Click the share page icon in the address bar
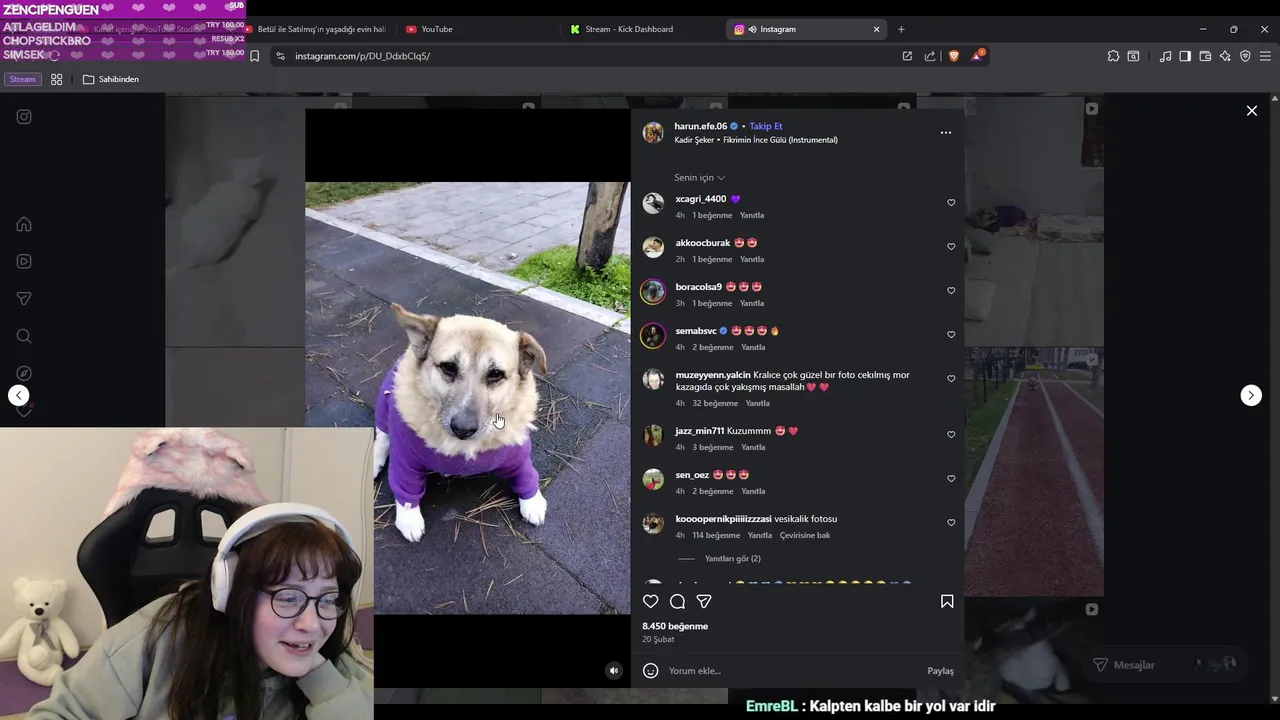The width and height of the screenshot is (1280, 720). pos(930,56)
